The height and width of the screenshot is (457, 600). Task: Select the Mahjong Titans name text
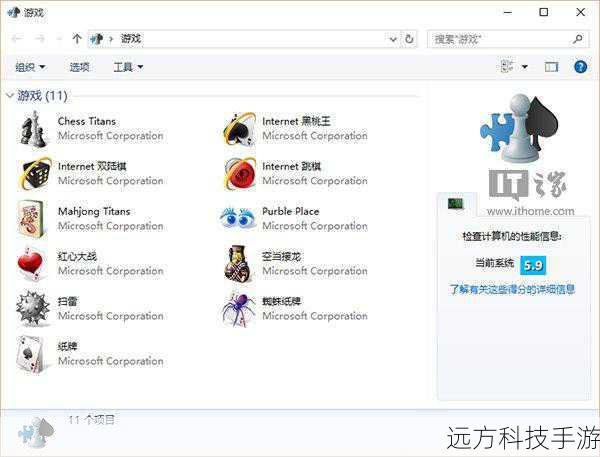94,212
